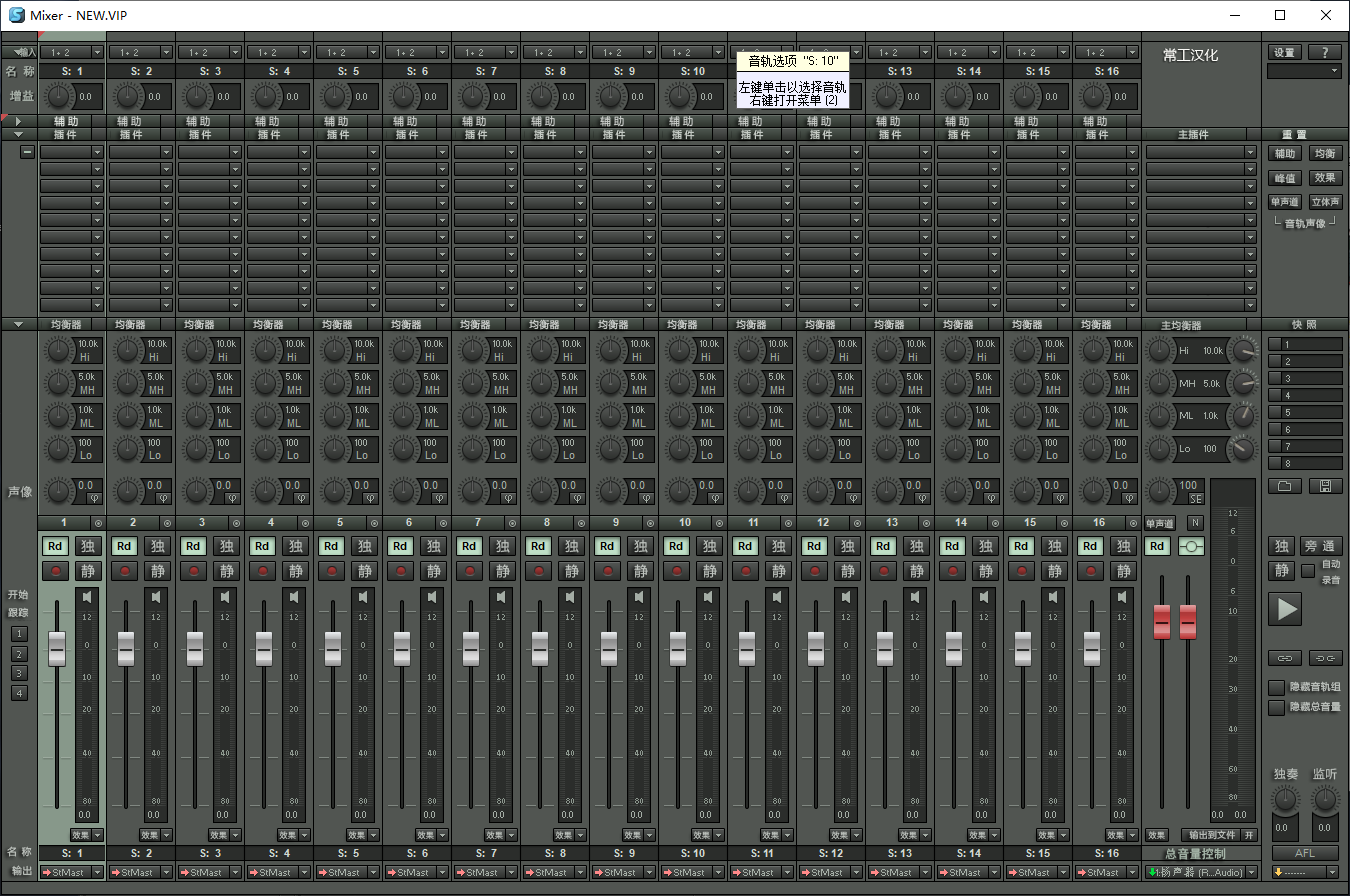Viewport: 1350px width, 896px height.
Task: Click the master N button
Action: (x=1195, y=523)
